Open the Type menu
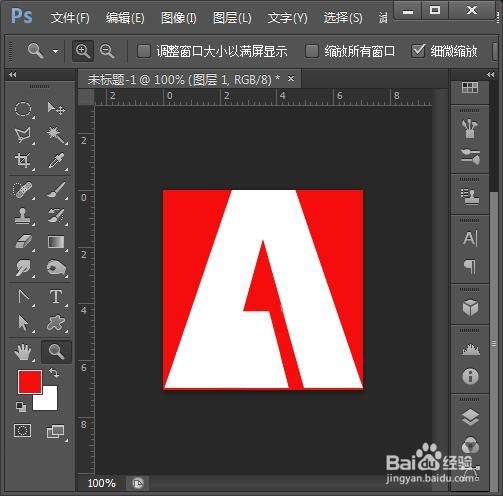The image size is (503, 496). coord(288,18)
